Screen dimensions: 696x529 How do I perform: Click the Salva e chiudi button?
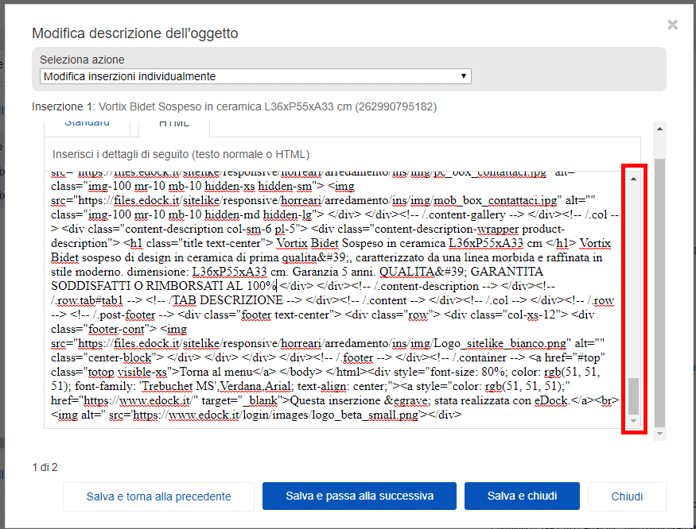pos(521,496)
